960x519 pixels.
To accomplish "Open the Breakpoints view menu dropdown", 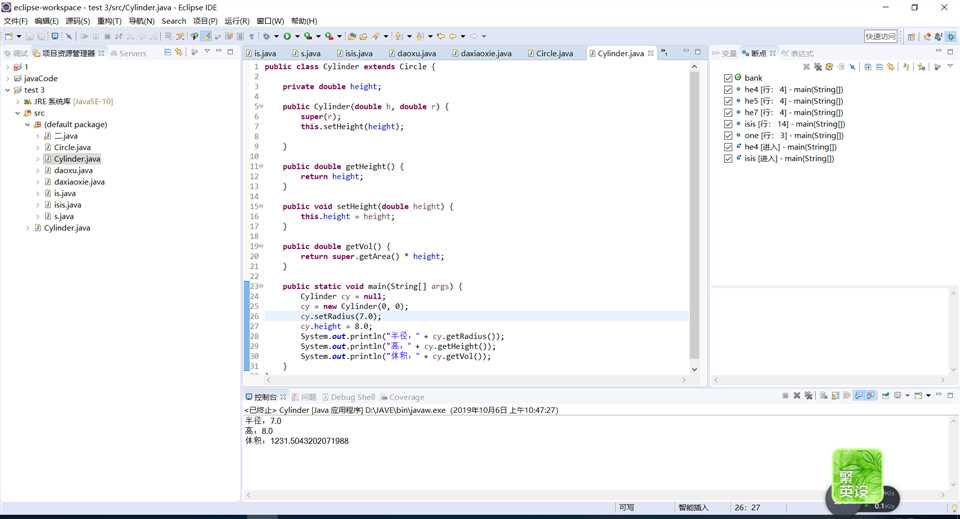I will click(950, 66).
